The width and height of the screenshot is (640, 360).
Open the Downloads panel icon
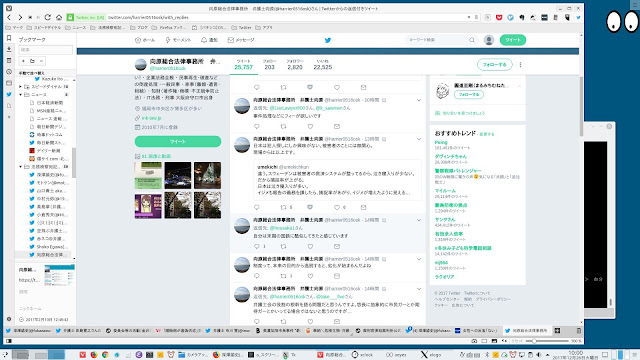pos(9,49)
